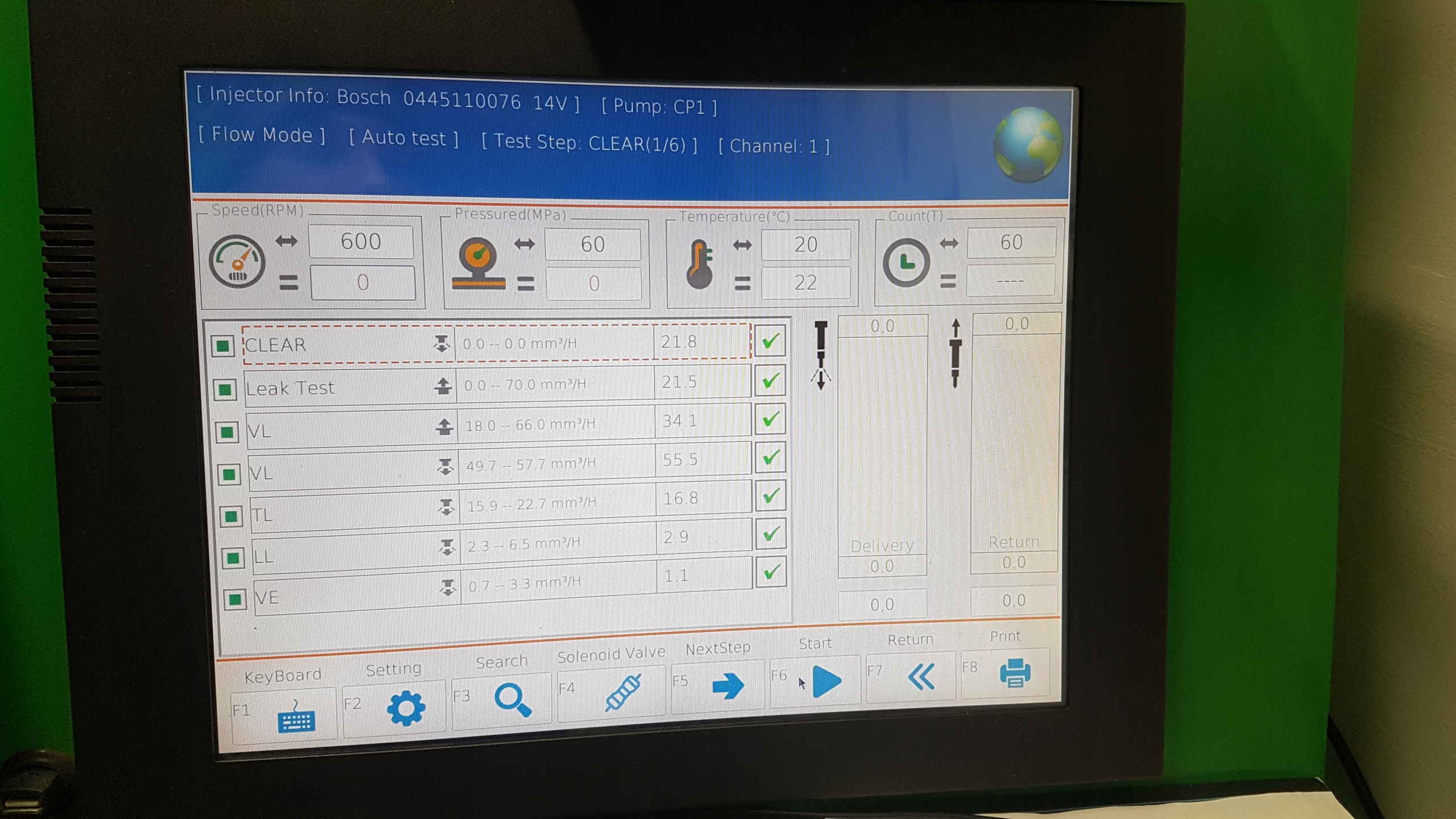Click the clock count icon
Screen dimensions: 1456x819
click(x=906, y=263)
